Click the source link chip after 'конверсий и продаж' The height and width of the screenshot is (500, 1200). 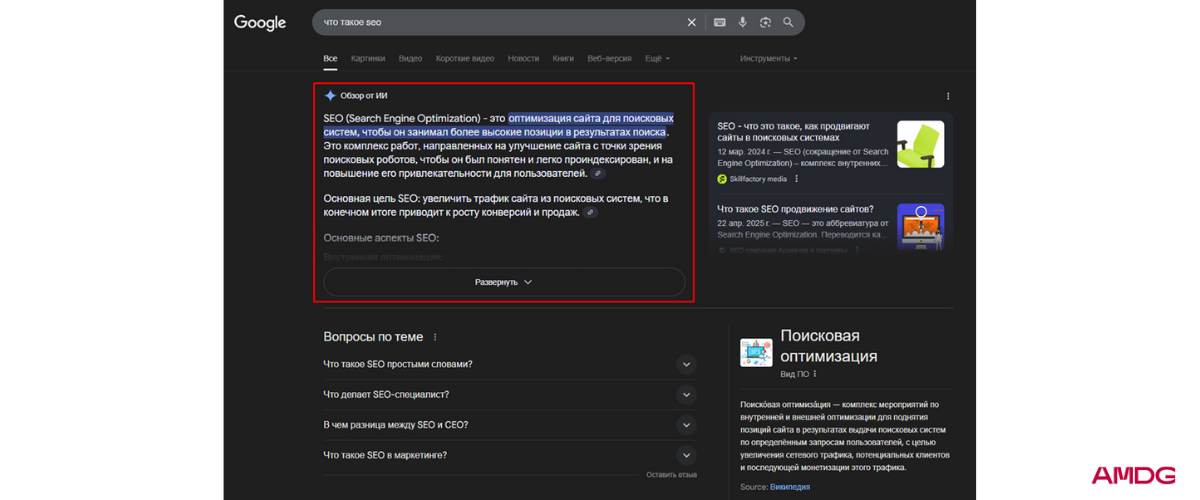(590, 212)
